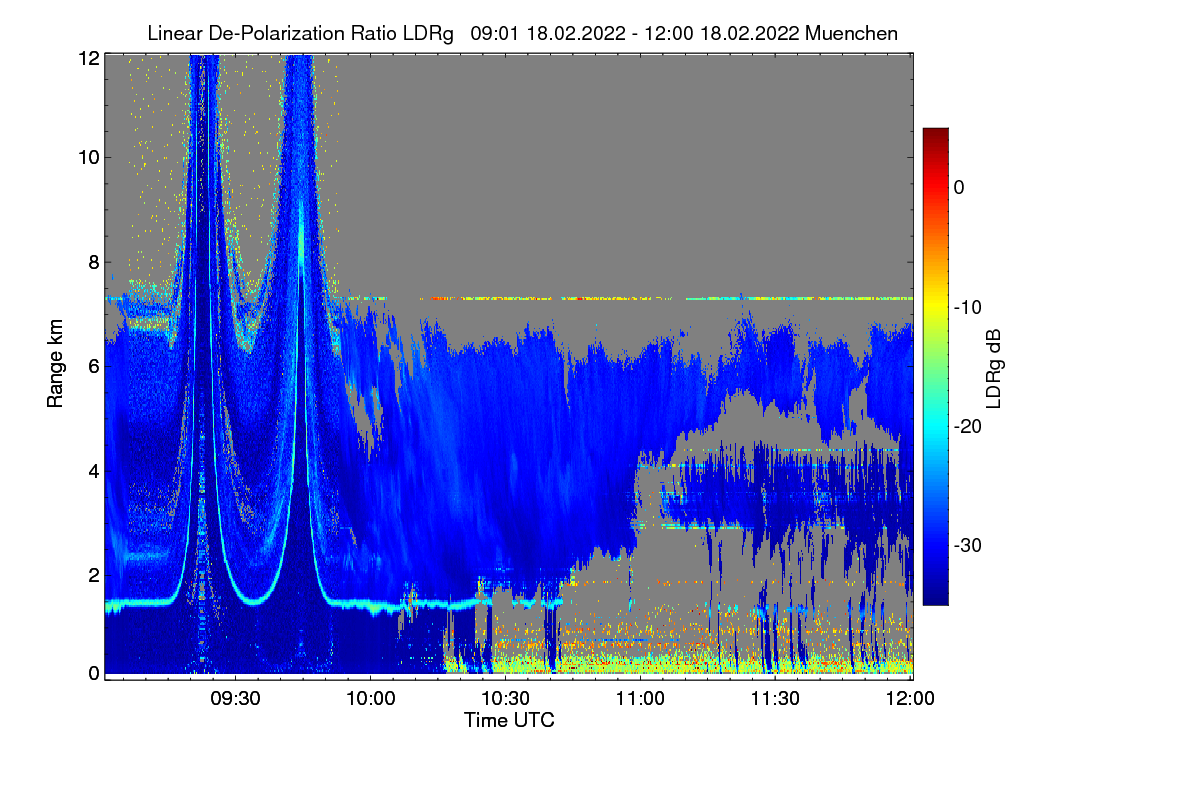The image size is (1200, 800).
Task: Click the 'Time UTC' x-axis label
Action: tap(509, 720)
